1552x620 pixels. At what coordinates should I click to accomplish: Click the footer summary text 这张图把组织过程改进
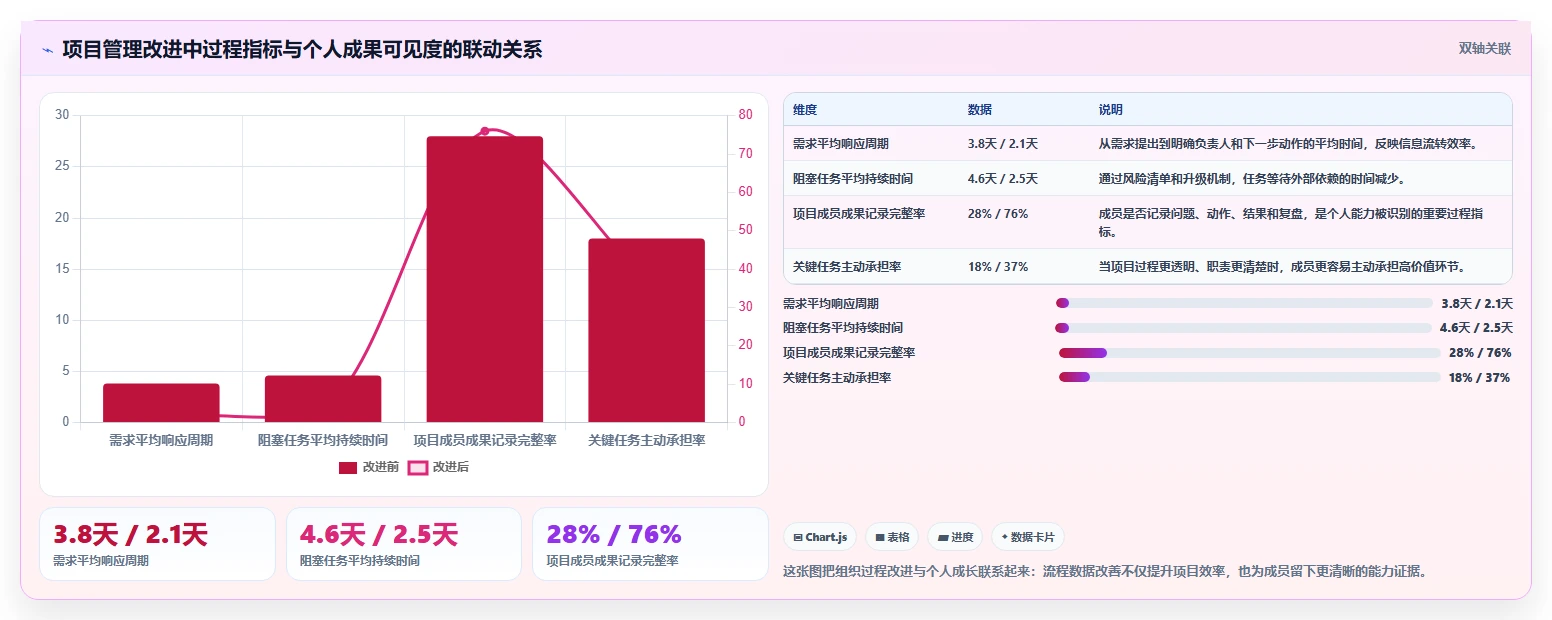click(1104, 572)
